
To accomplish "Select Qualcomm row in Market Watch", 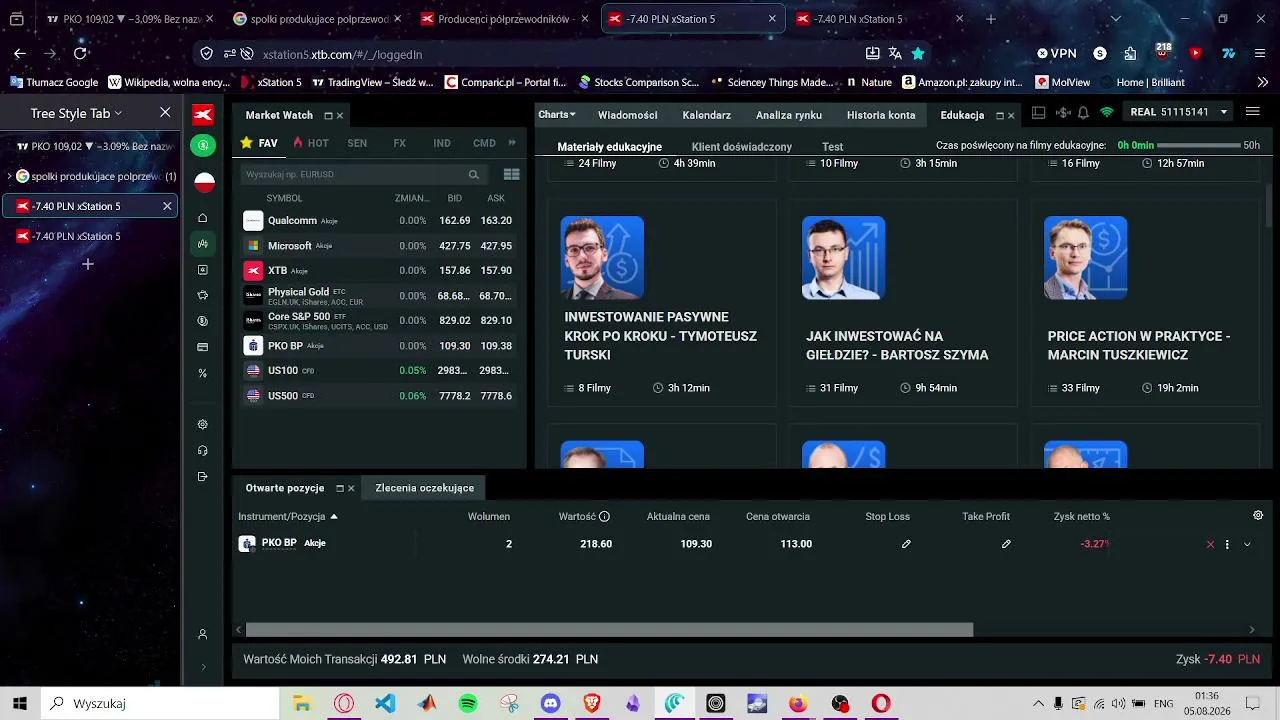I will click(x=379, y=221).
